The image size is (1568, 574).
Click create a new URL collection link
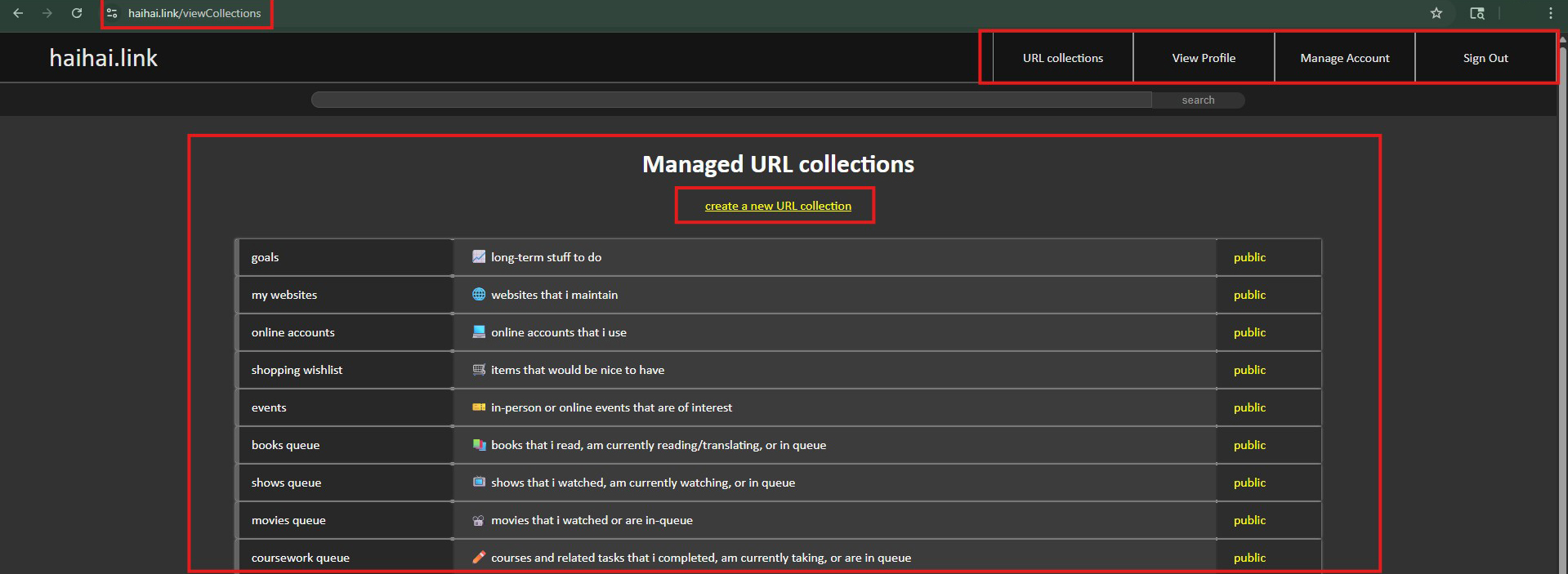point(778,206)
